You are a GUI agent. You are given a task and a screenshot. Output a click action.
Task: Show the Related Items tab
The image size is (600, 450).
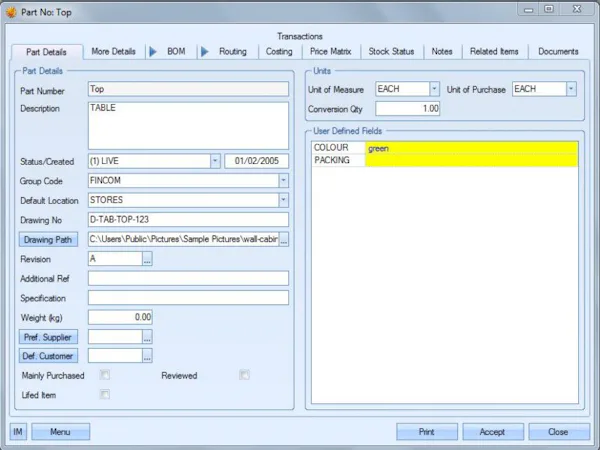click(x=494, y=51)
